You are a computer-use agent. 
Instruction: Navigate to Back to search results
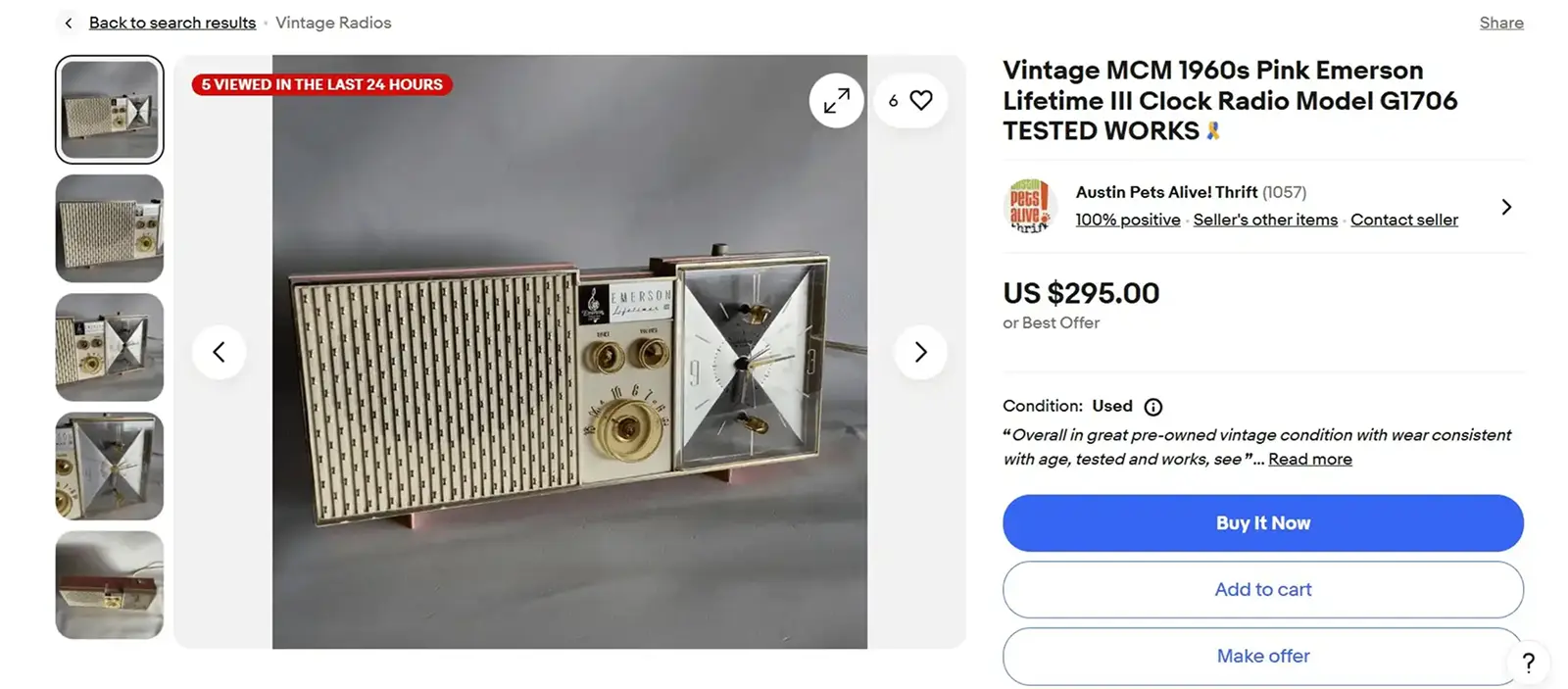(x=172, y=22)
